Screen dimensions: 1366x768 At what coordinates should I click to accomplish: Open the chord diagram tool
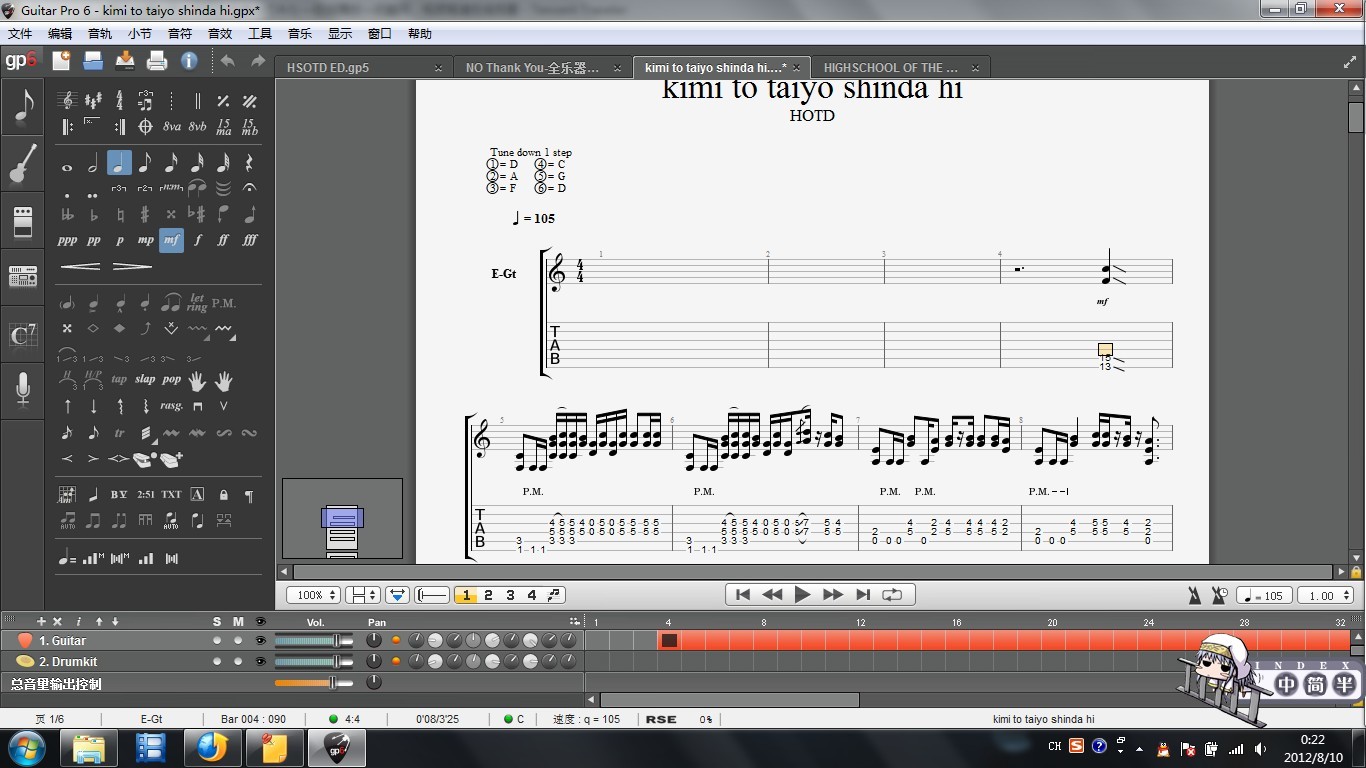67,495
